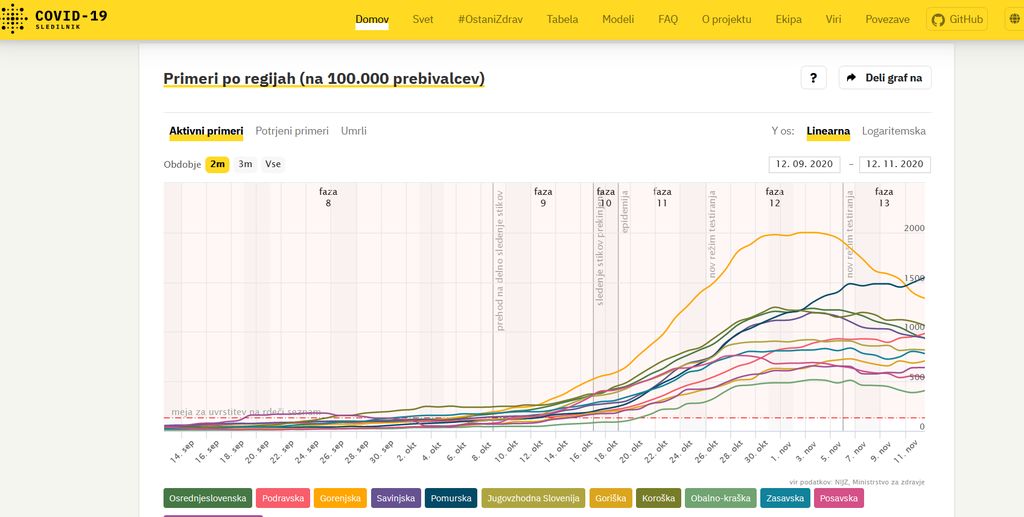Image resolution: width=1024 pixels, height=517 pixels.
Task: Set period to 3m
Action: (x=245, y=164)
